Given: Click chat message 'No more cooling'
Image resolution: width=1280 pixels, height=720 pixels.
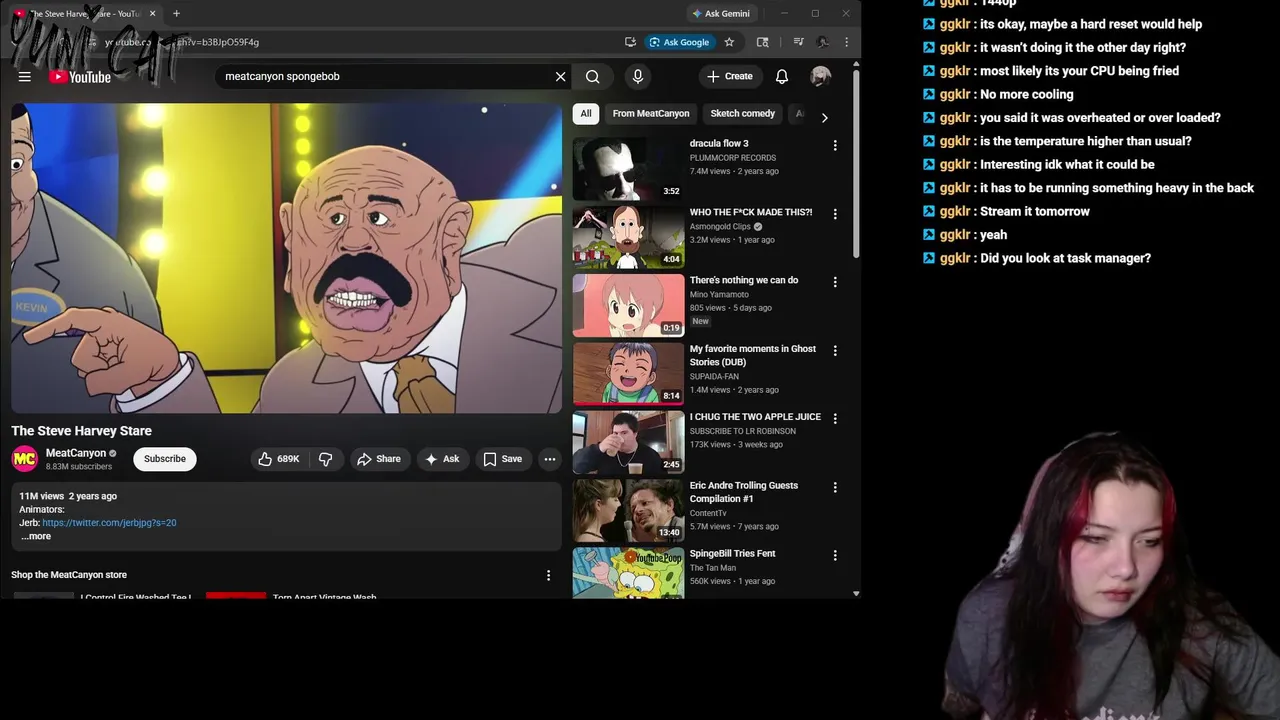Looking at the screenshot, I should (x=1027, y=94).
